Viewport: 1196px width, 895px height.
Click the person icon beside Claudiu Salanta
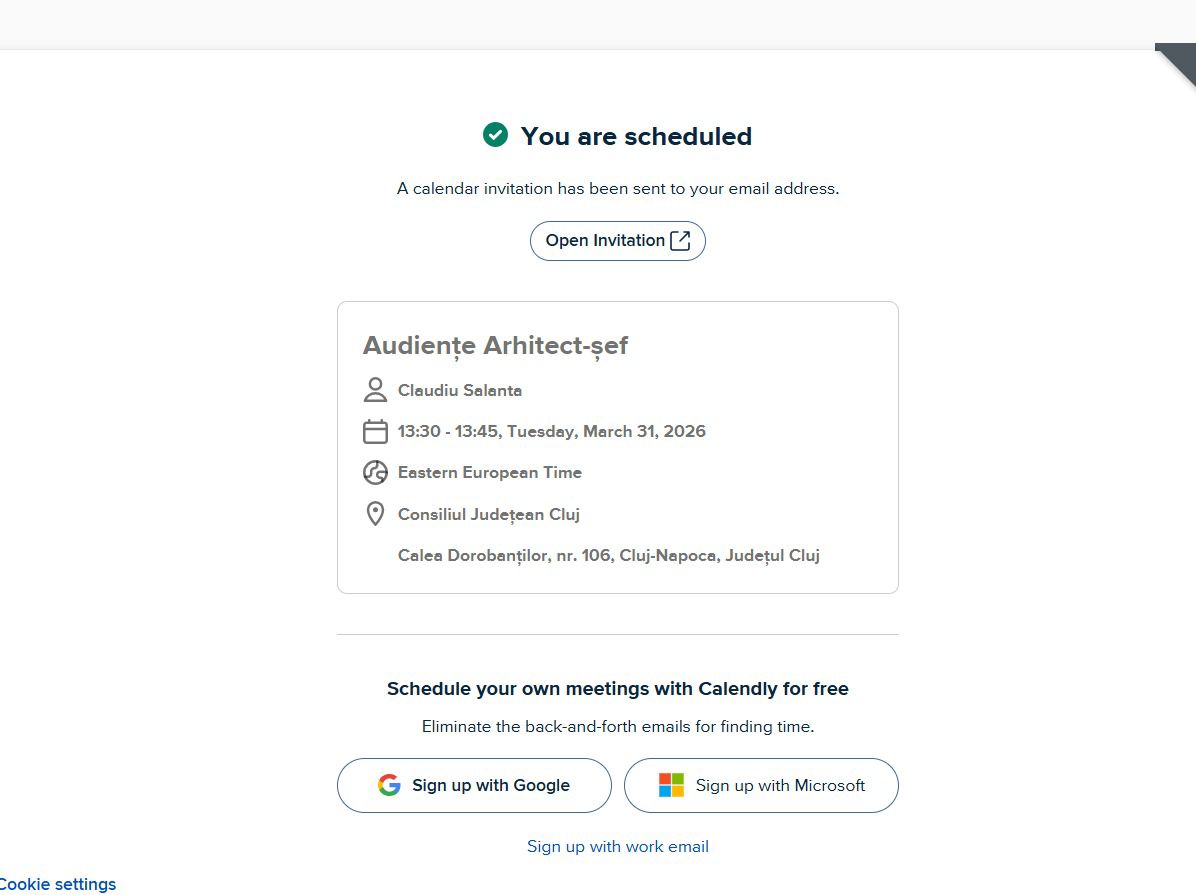point(375,390)
